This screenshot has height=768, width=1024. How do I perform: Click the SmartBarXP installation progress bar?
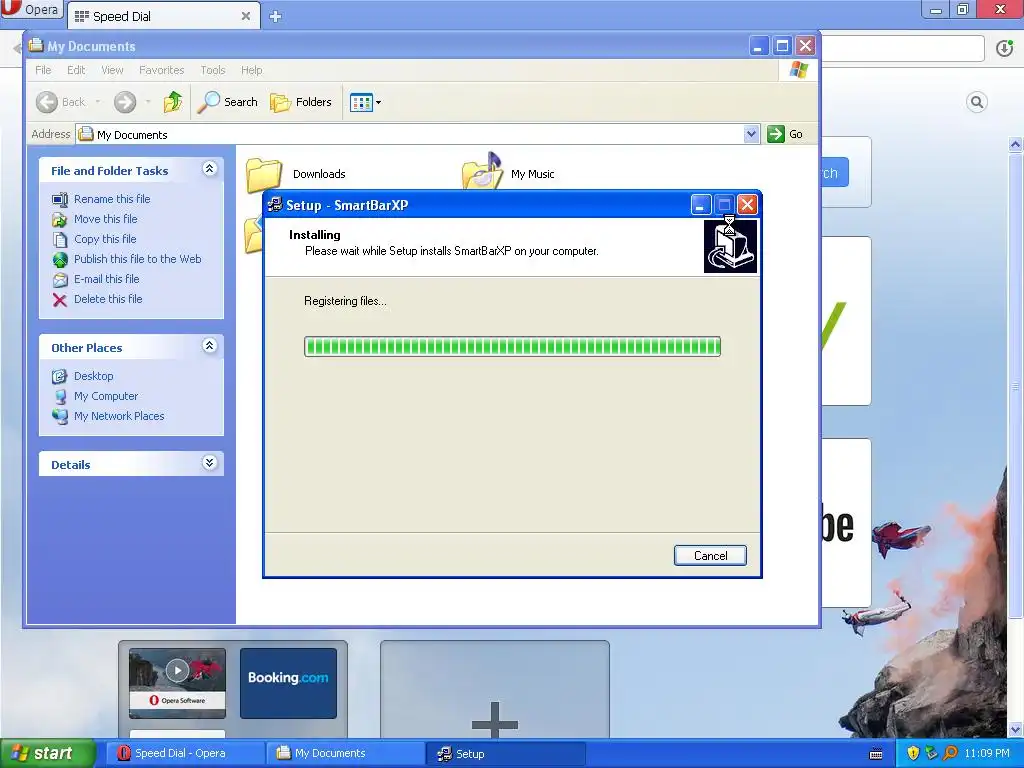coord(512,346)
